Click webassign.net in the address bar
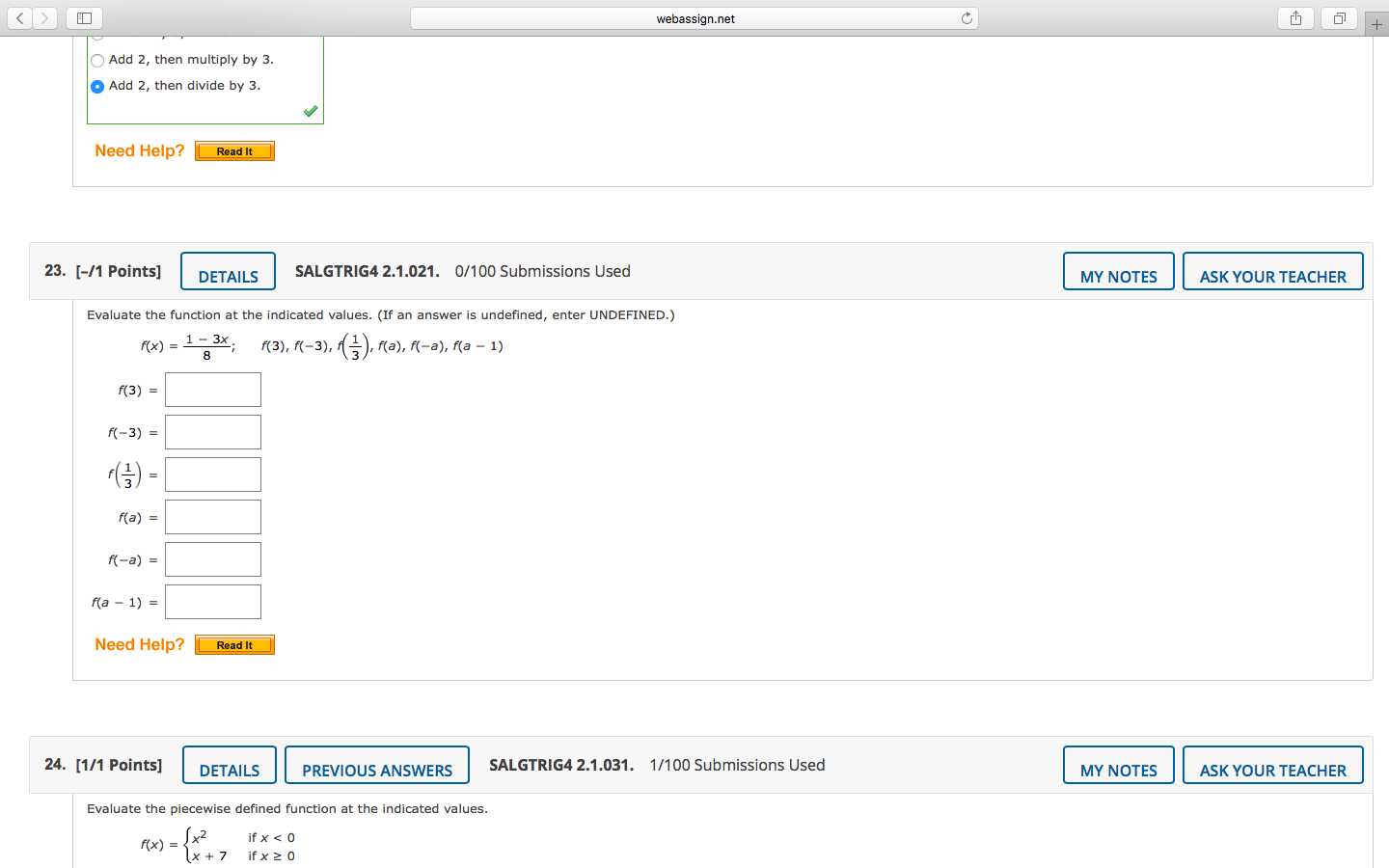 [696, 17]
